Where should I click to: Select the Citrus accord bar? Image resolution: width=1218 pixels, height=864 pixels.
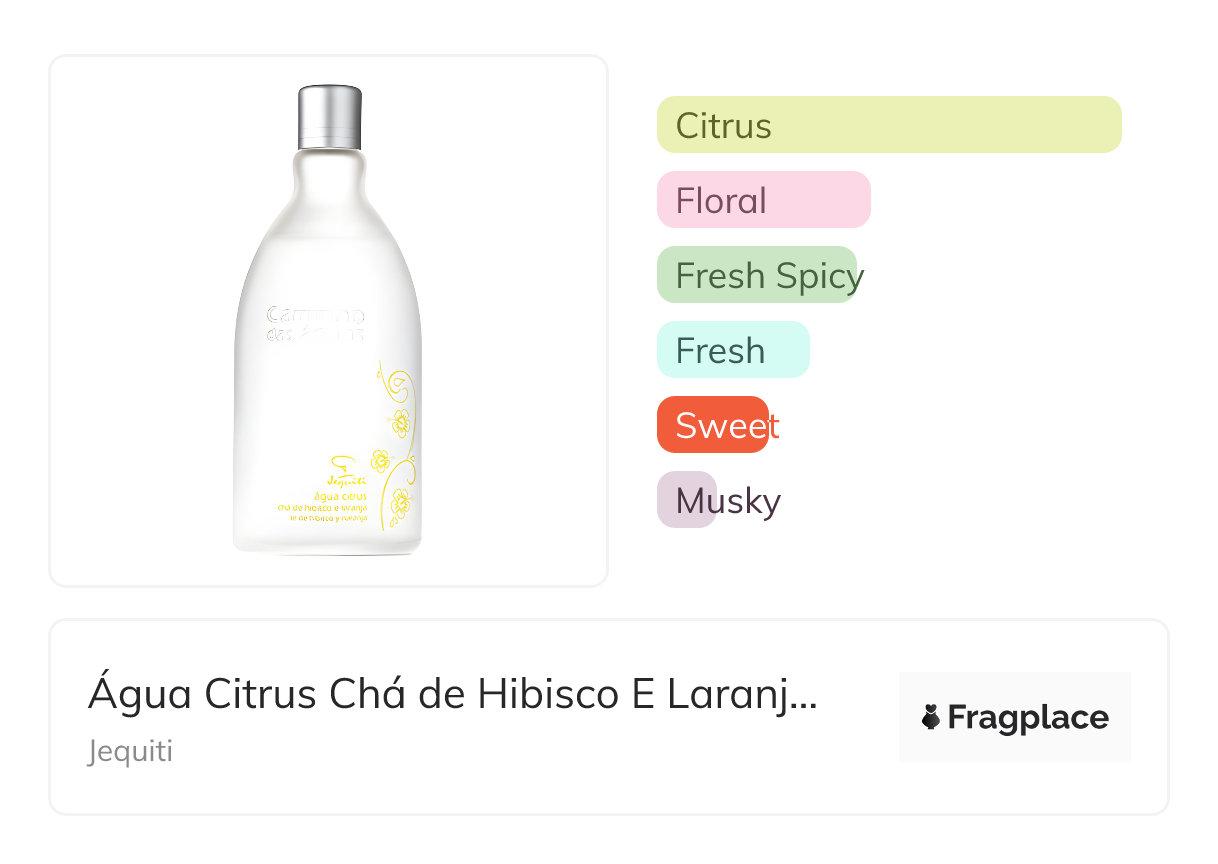[888, 125]
